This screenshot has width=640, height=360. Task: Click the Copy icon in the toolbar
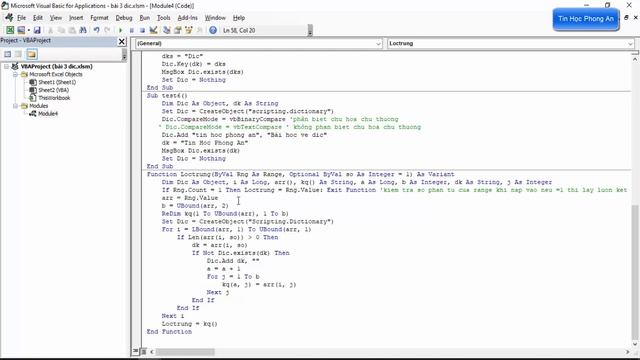pyautogui.click(x=61, y=30)
